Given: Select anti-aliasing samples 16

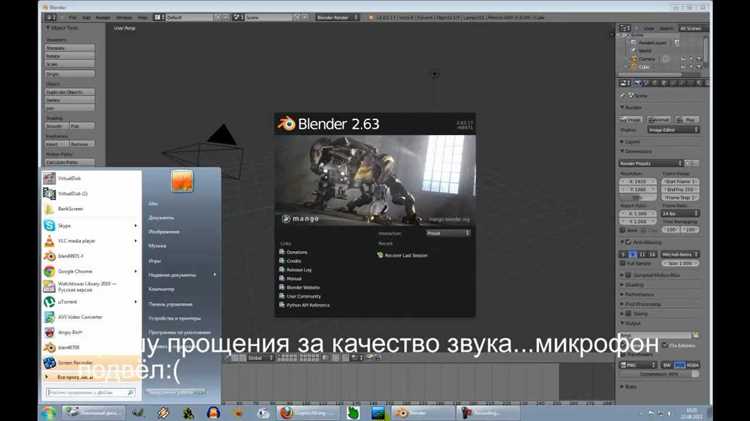Looking at the screenshot, I should coord(652,255).
